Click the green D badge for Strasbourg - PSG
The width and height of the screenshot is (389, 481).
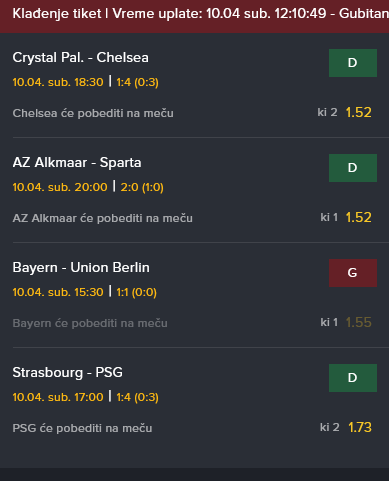tap(353, 378)
